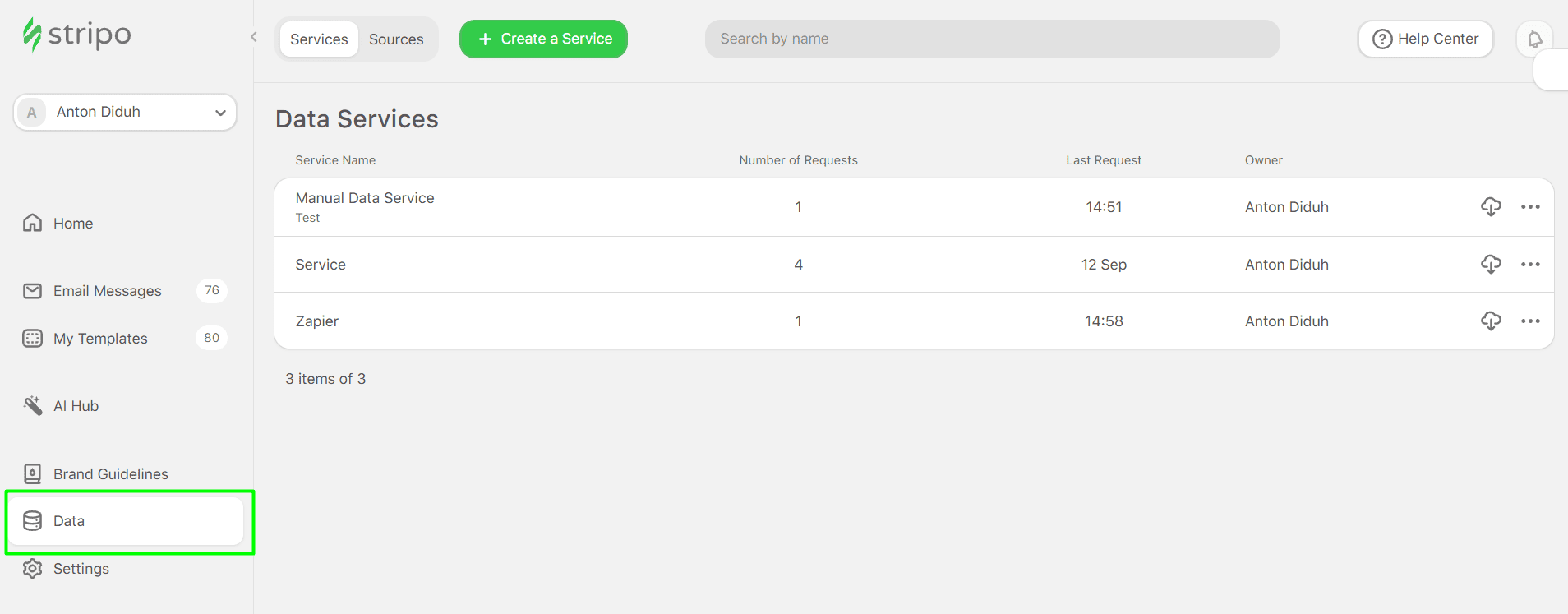
Task: Open notifications bell
Action: click(x=1534, y=39)
